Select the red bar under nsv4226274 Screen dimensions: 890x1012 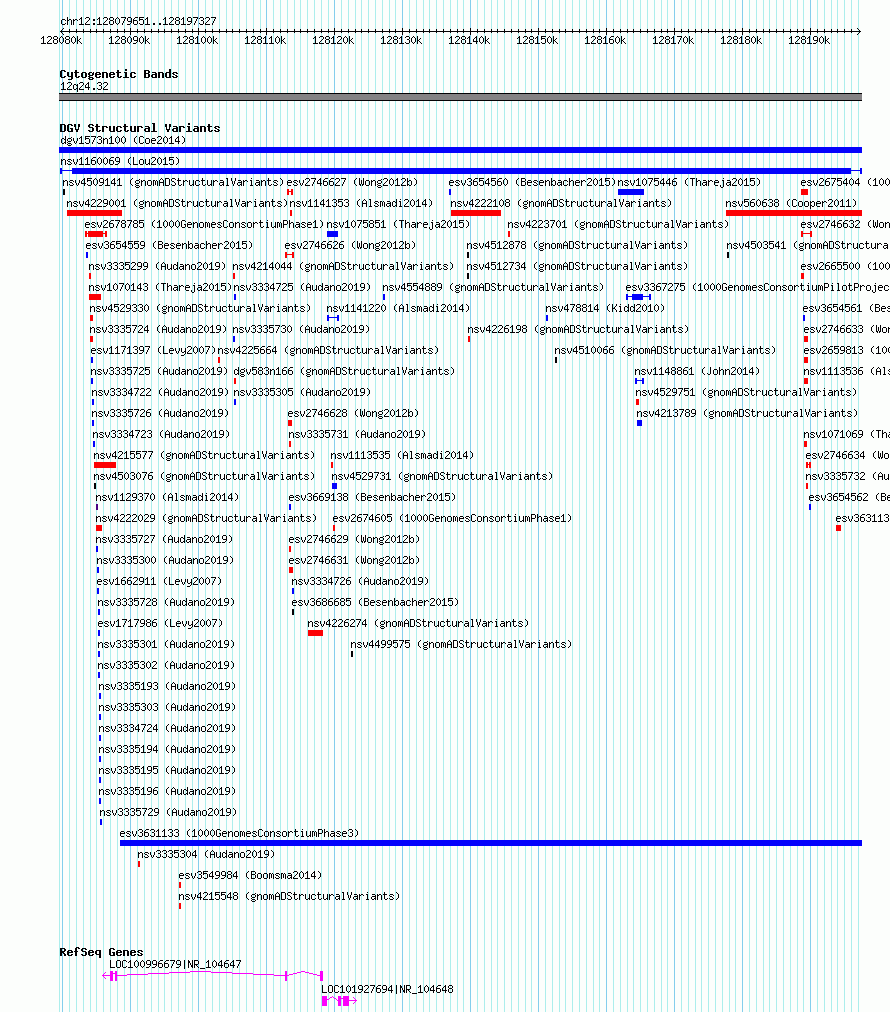315,633
